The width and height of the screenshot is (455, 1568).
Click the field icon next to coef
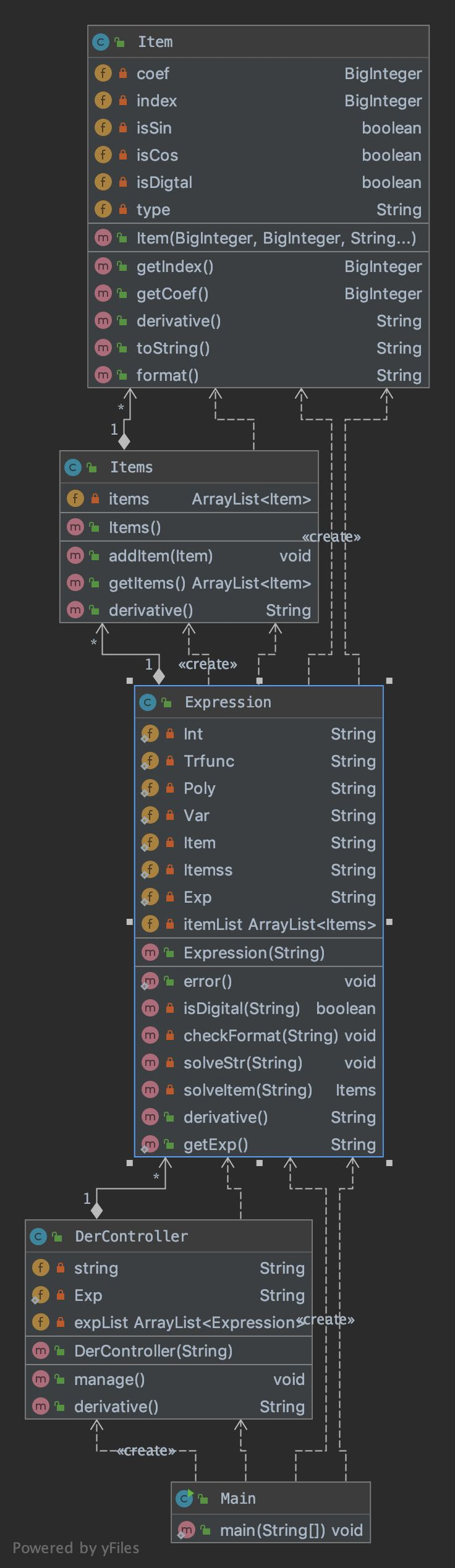coord(103,74)
